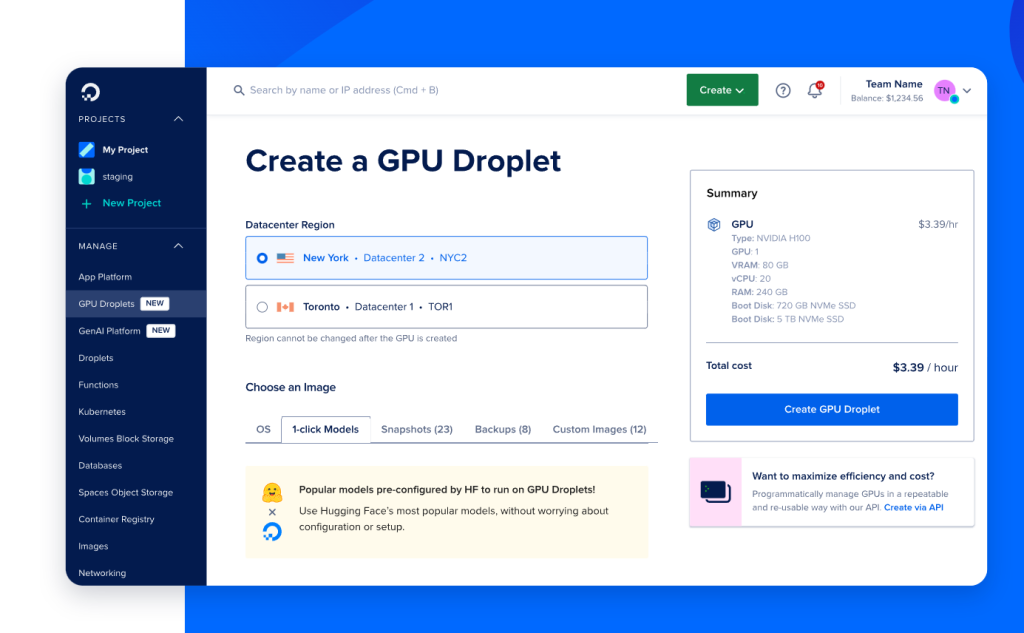
Task: Click the NEW badge next to GPU Droplets
Action: click(155, 304)
